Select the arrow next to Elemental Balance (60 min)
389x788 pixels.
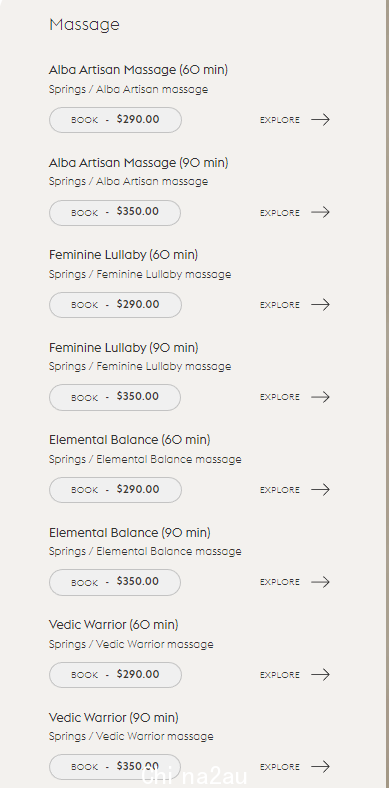point(320,489)
